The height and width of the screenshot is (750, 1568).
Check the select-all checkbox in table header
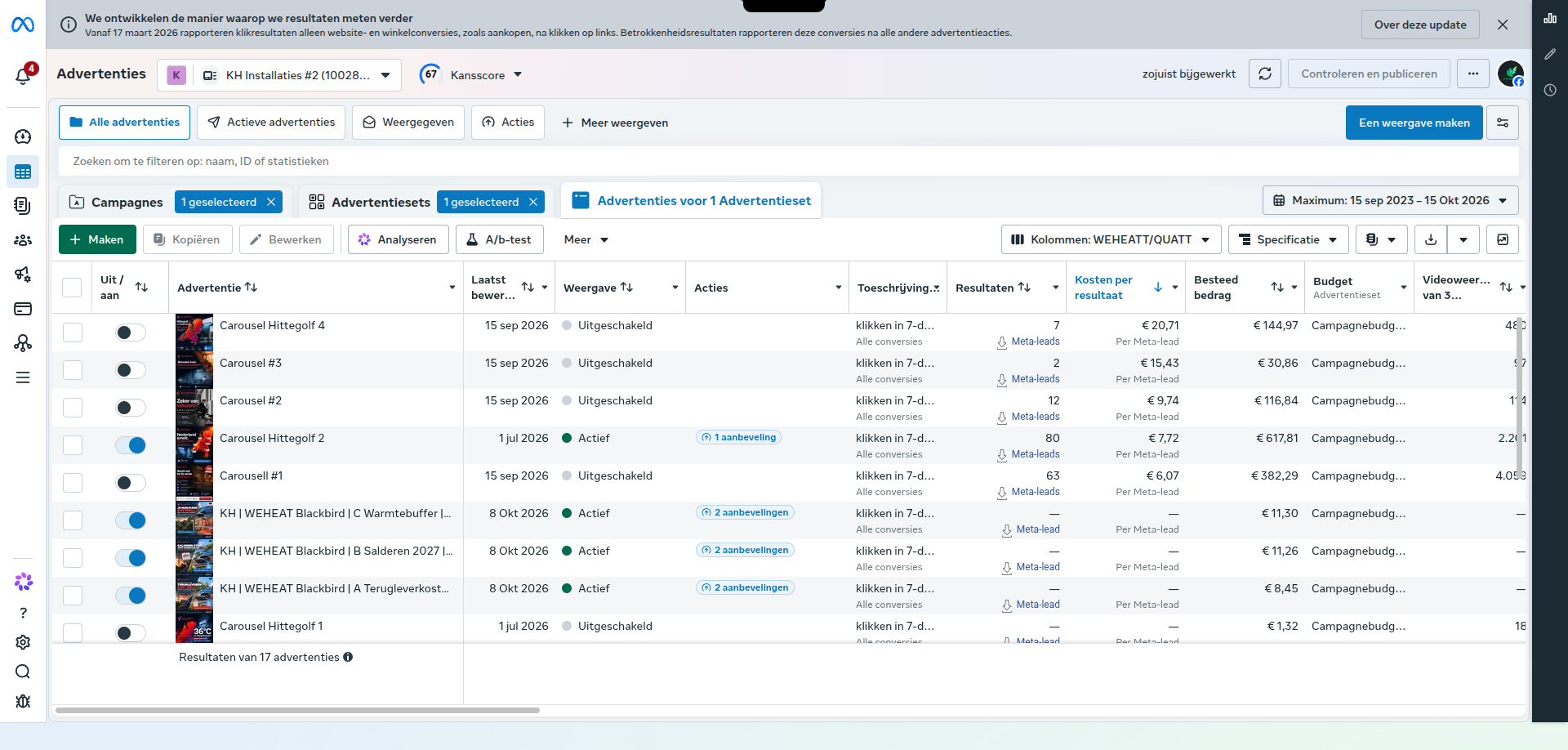tap(72, 288)
